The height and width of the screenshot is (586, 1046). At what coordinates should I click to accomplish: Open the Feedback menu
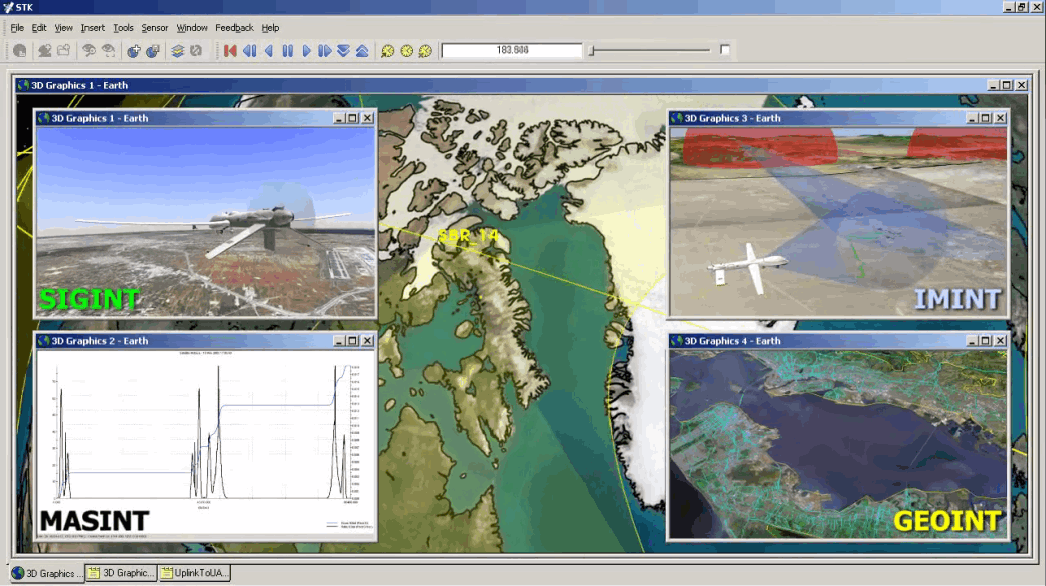(x=234, y=28)
